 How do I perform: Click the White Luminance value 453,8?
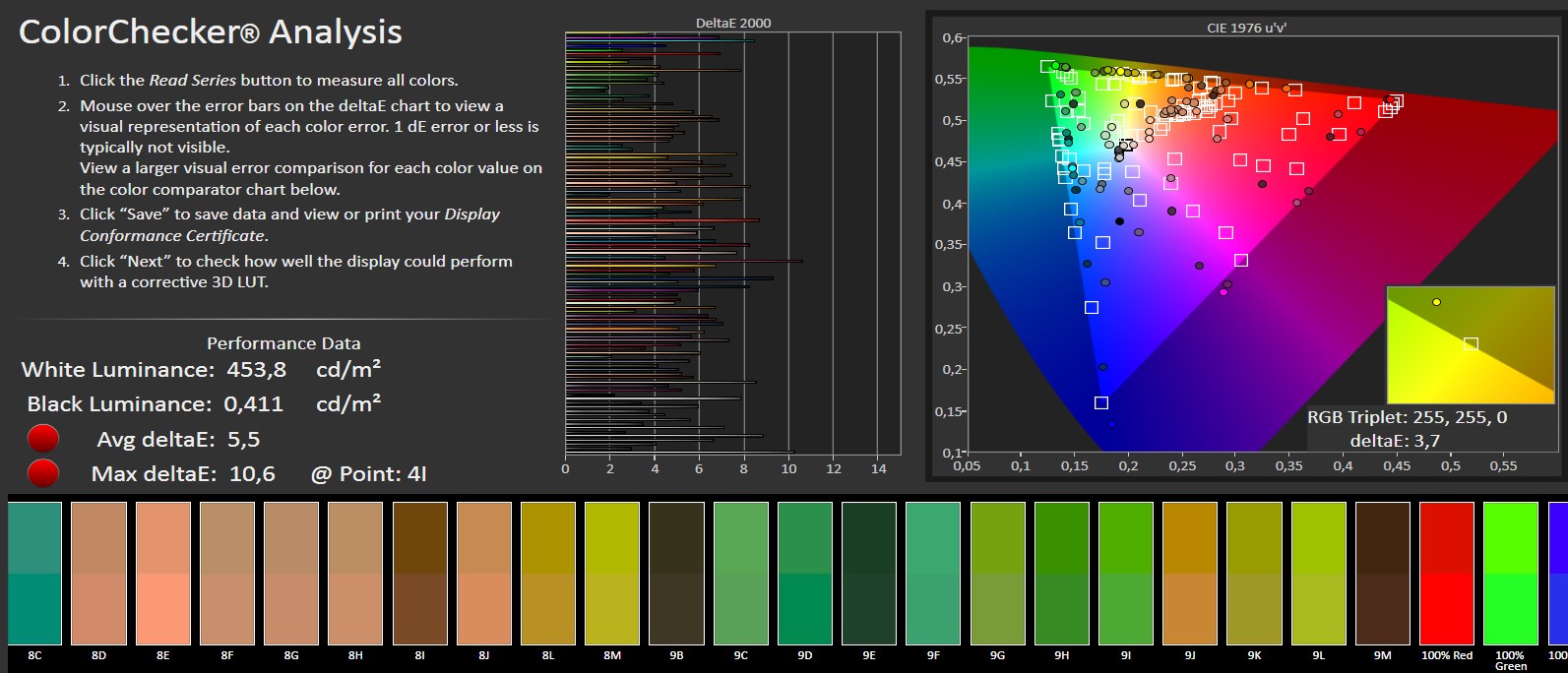pyautogui.click(x=256, y=370)
